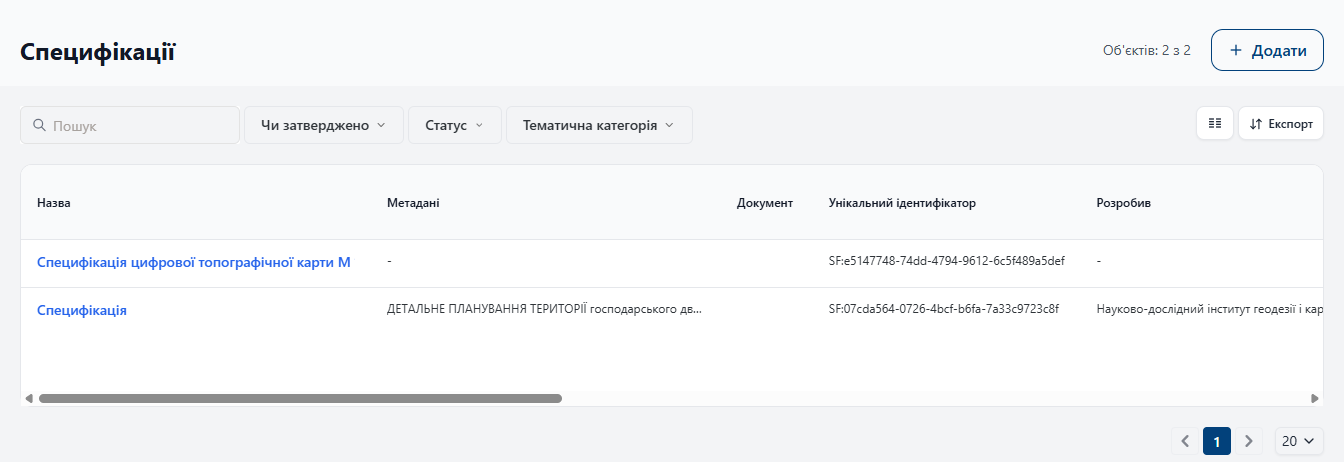Click the horizontal table scrollbar thumb
The height and width of the screenshot is (462, 1344).
coord(300,398)
